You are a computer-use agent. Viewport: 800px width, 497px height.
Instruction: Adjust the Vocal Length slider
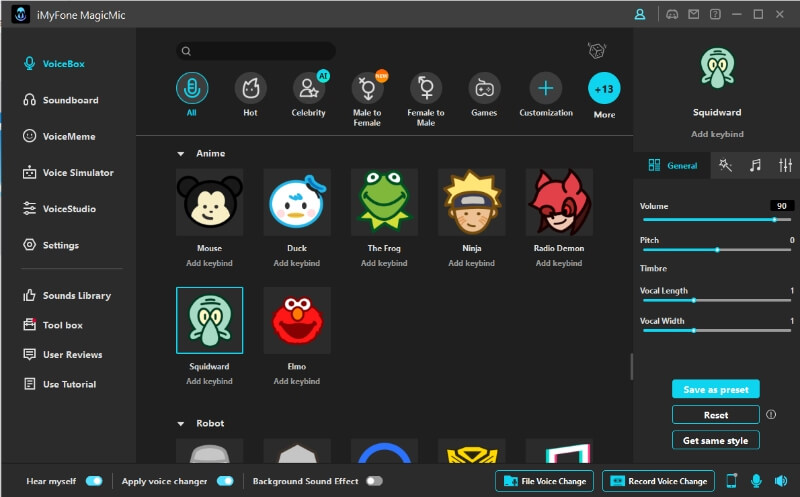717,300
